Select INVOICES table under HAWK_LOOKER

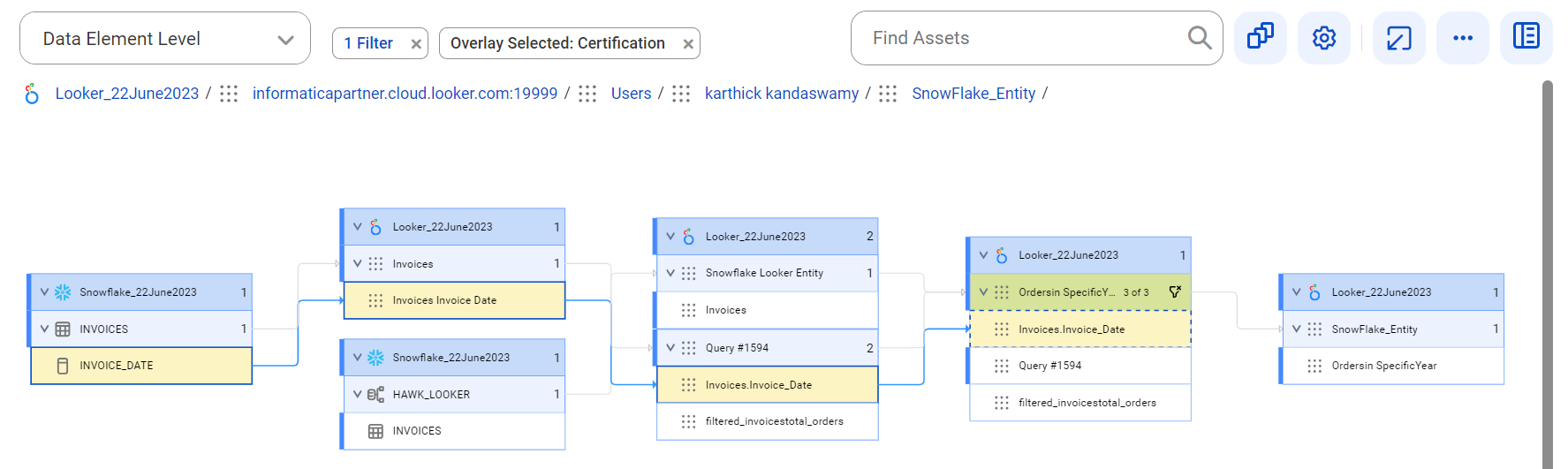click(x=454, y=431)
